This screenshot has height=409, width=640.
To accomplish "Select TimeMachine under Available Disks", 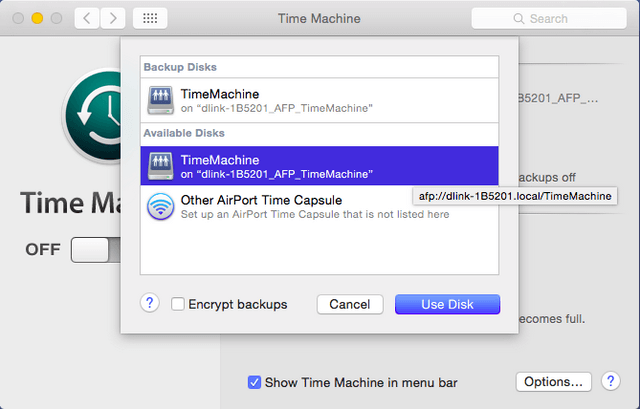I will tap(319, 166).
